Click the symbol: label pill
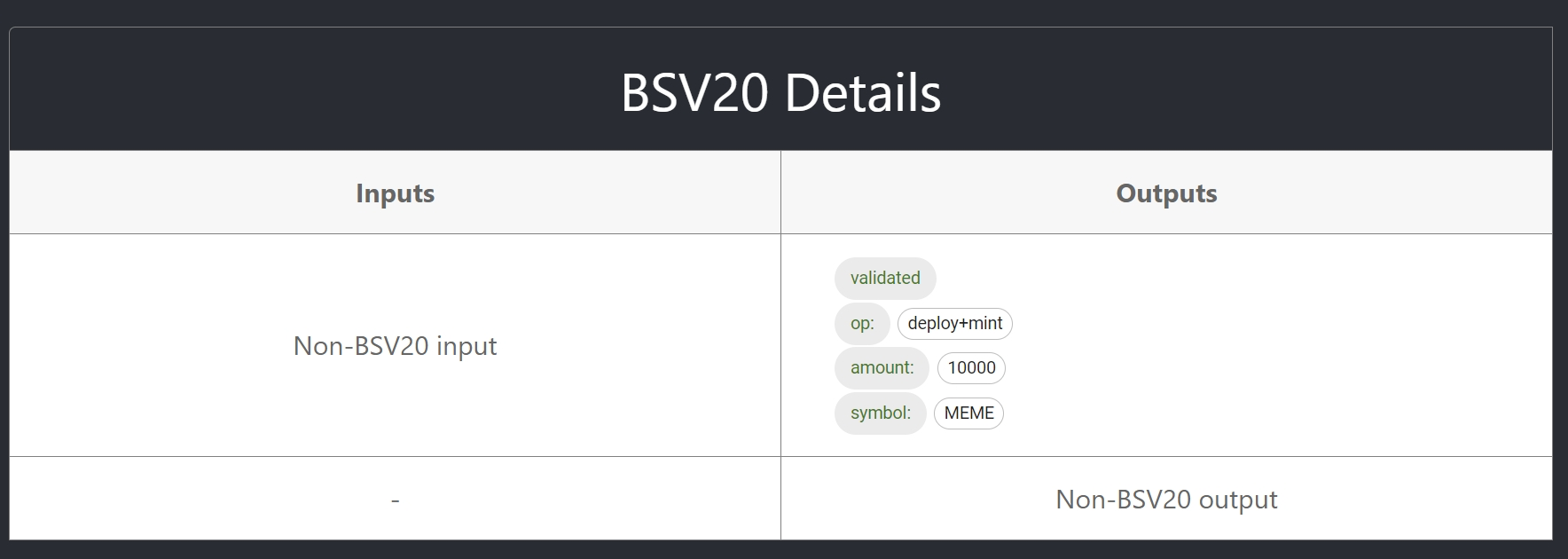The width and height of the screenshot is (1568, 559). click(881, 413)
